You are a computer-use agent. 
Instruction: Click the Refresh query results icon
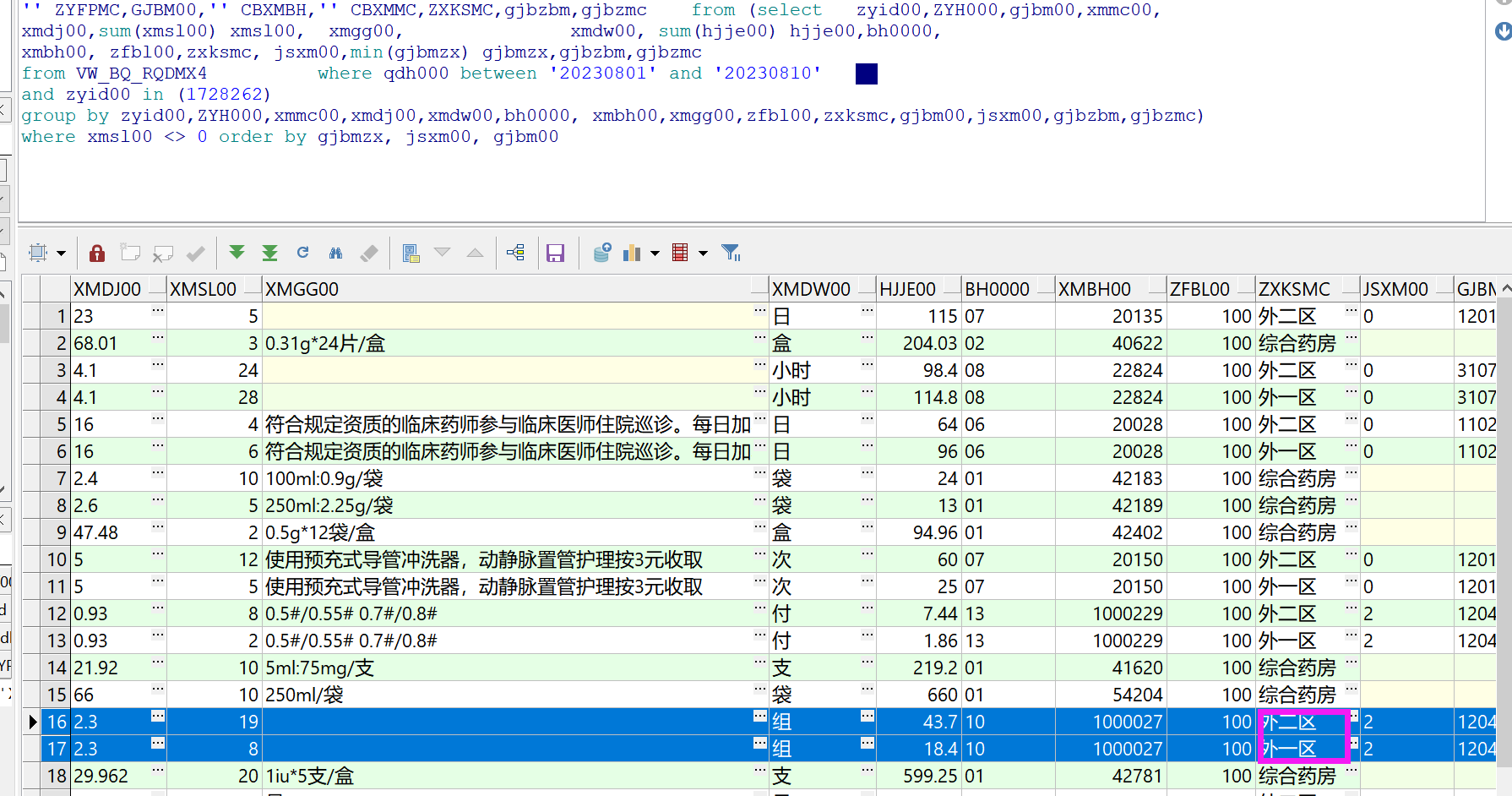point(303,253)
